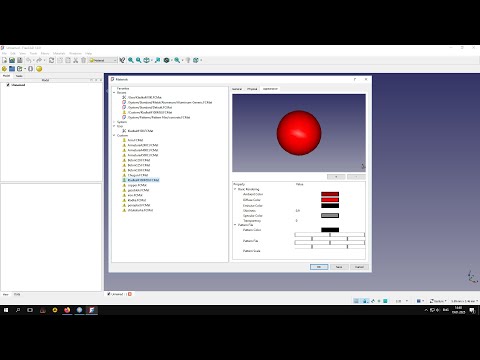Click the blue folder icon in second toolbar
This screenshot has height=360, width=480.
pos(12,69)
